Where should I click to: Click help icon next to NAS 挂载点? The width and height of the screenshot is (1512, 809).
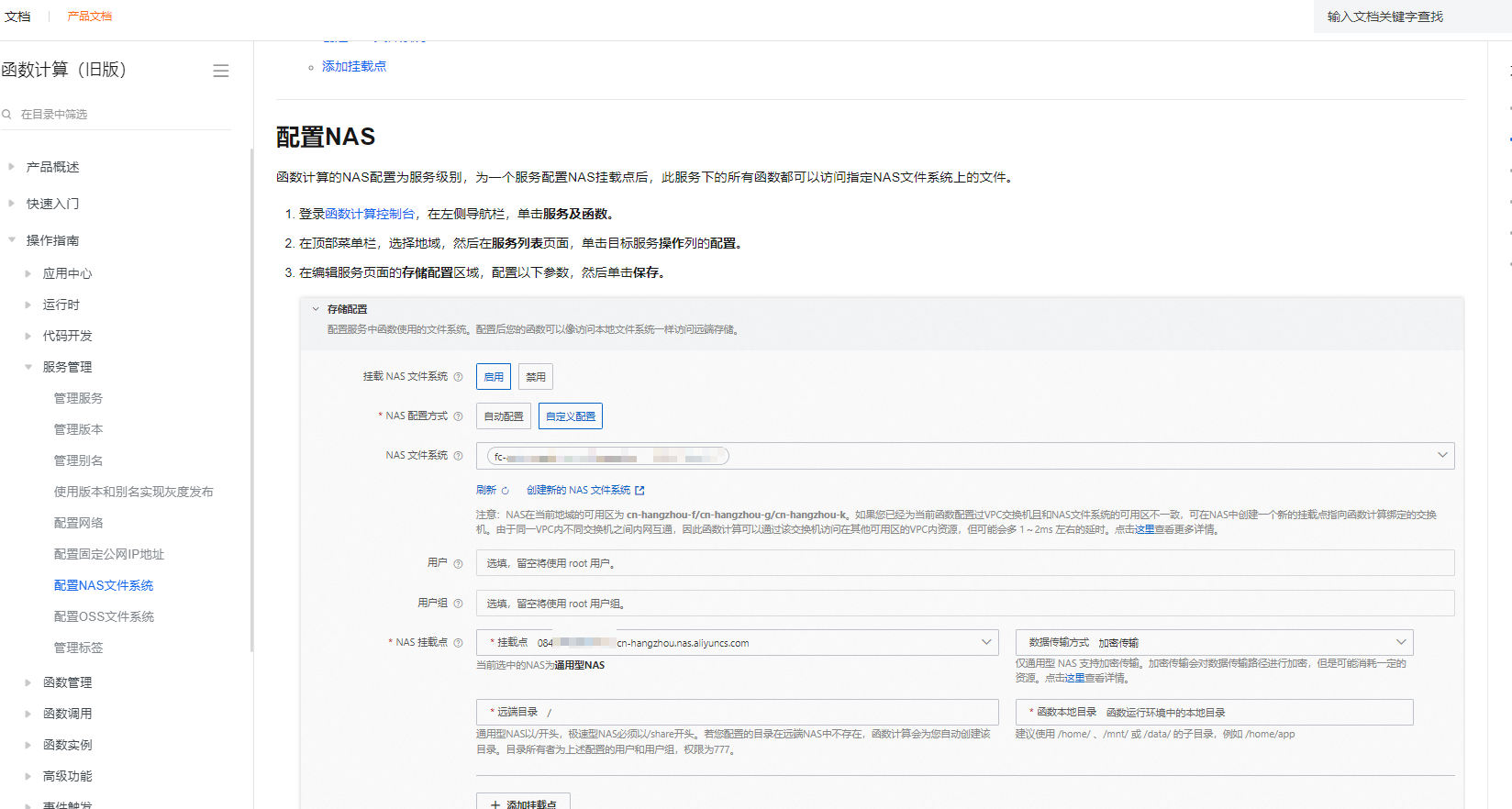[458, 643]
